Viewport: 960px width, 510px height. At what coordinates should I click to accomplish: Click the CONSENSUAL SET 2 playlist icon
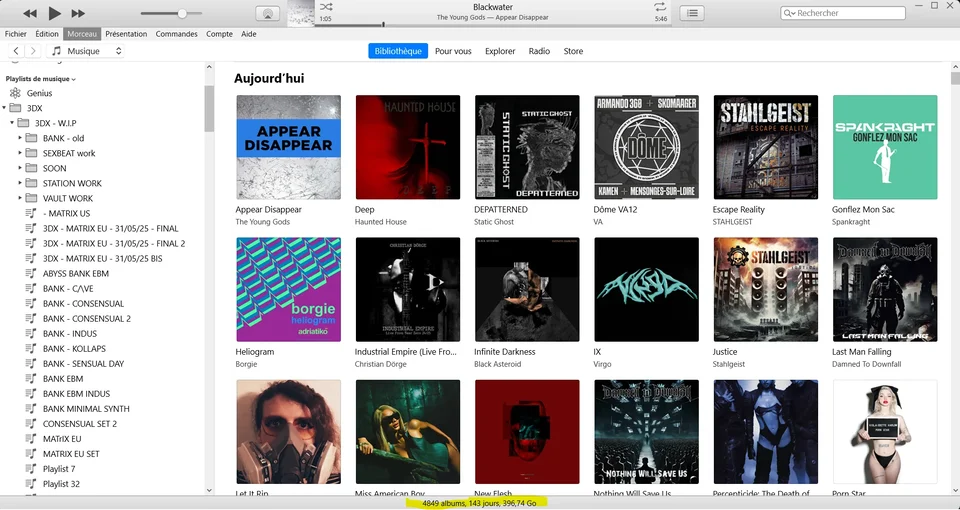(31, 423)
